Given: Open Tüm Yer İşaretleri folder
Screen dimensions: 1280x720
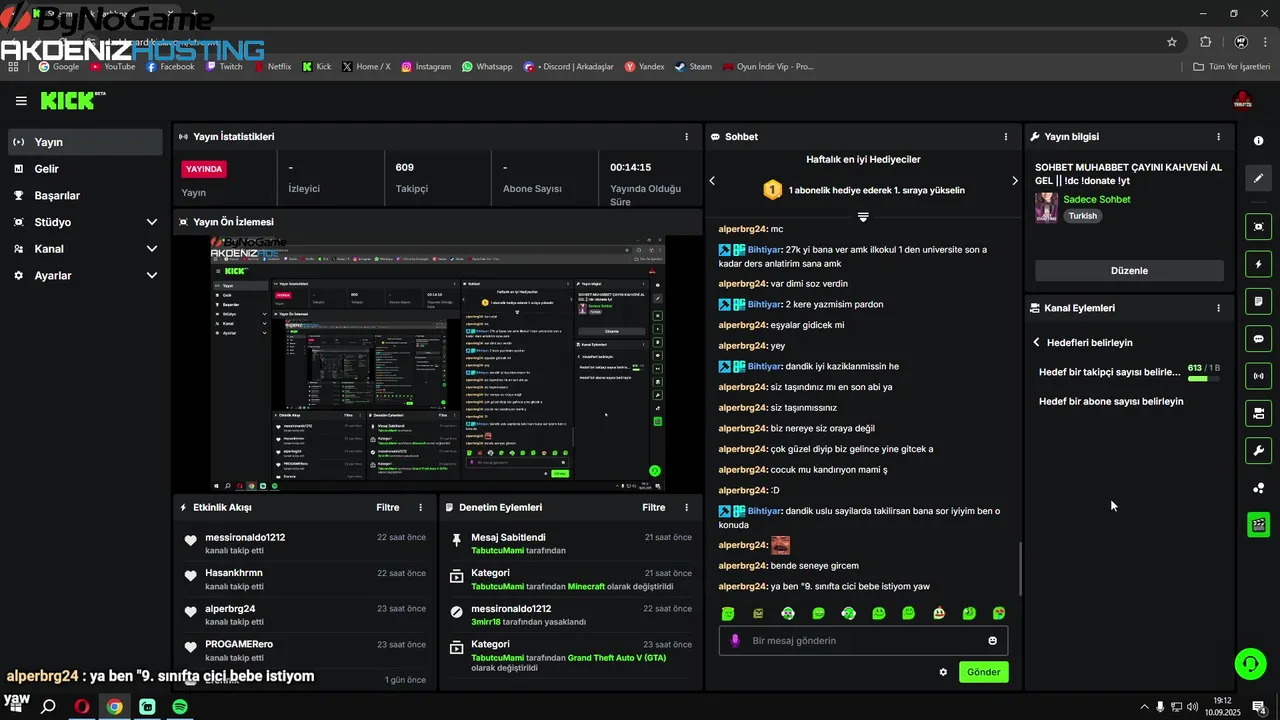Looking at the screenshot, I should tap(1232, 67).
